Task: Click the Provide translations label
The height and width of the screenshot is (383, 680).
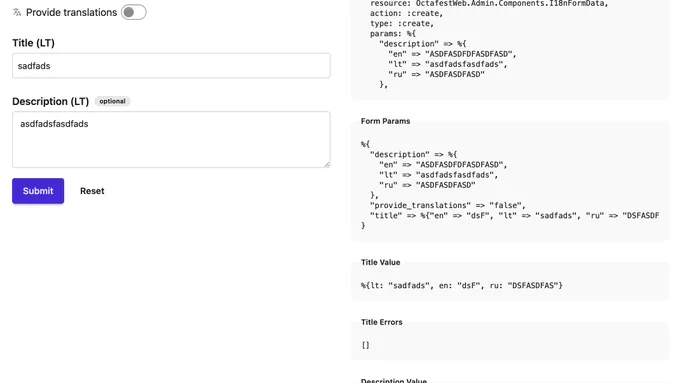Action: [72, 12]
